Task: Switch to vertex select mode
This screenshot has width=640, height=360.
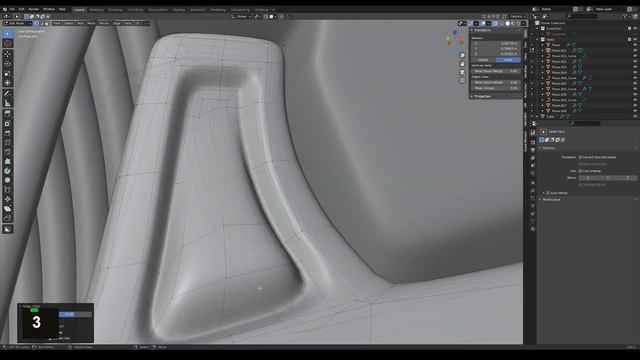Action: click(36, 23)
